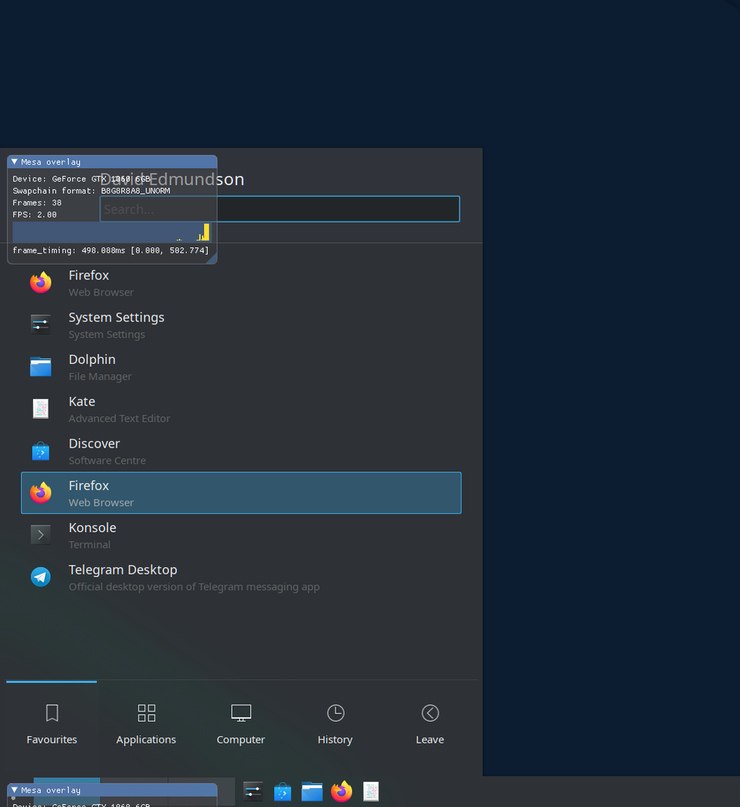The width and height of the screenshot is (740, 807).
Task: Click the 'Frames: 38' overlay text
Action: [x=37, y=203]
